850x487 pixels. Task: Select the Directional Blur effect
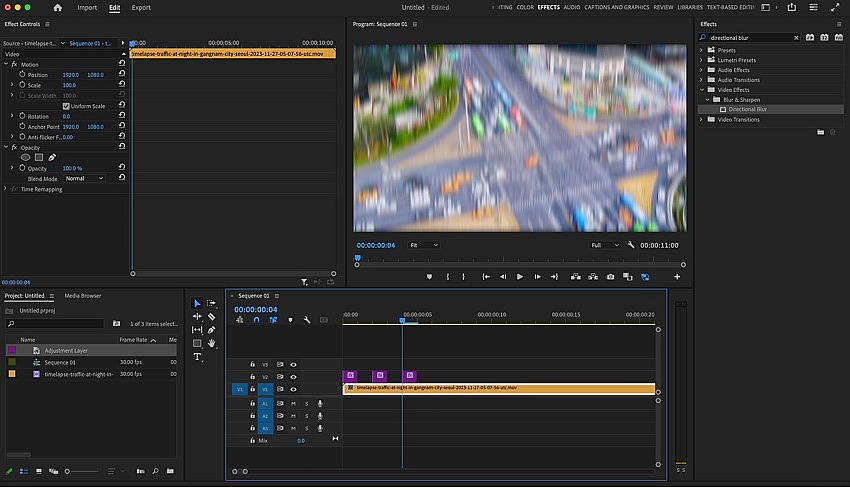pyautogui.click(x=747, y=110)
